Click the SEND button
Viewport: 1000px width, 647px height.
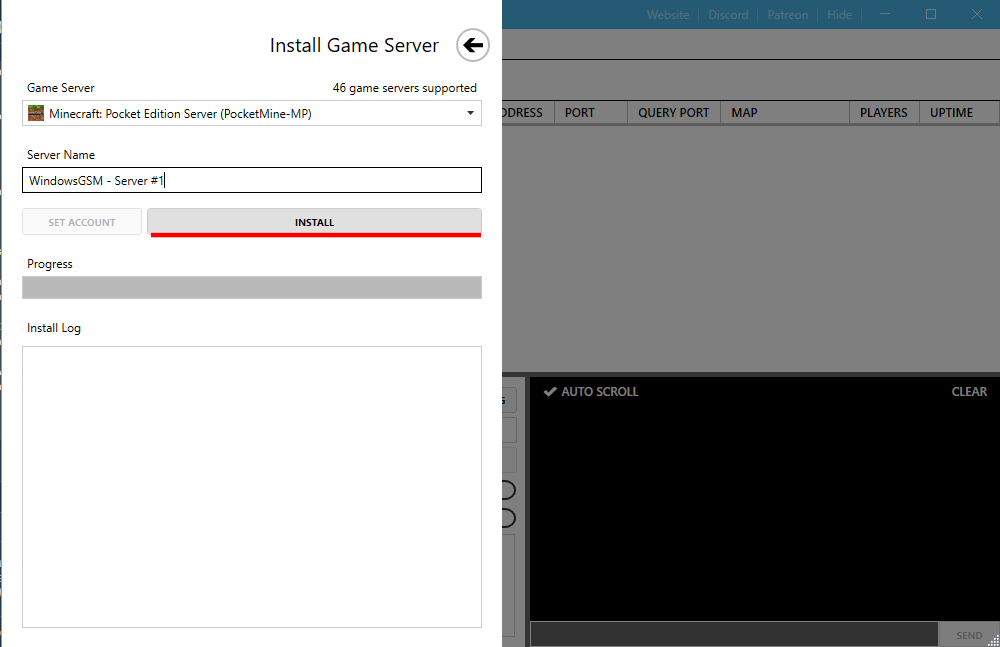[968, 635]
